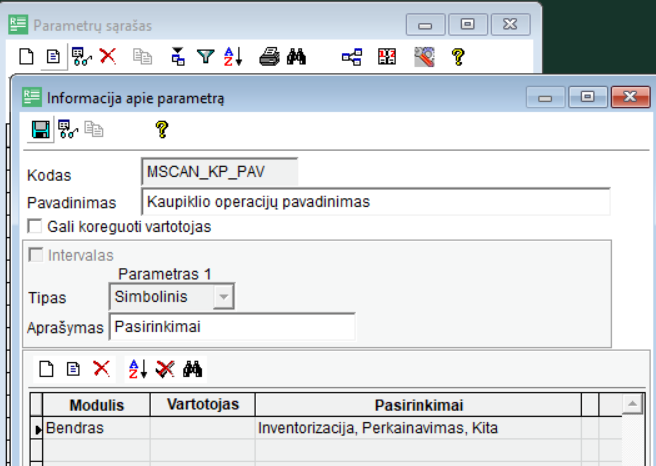656x466 pixels.
Task: Click the binoculars icon in Parametrų sąrašas toolbar
Action: (296, 57)
